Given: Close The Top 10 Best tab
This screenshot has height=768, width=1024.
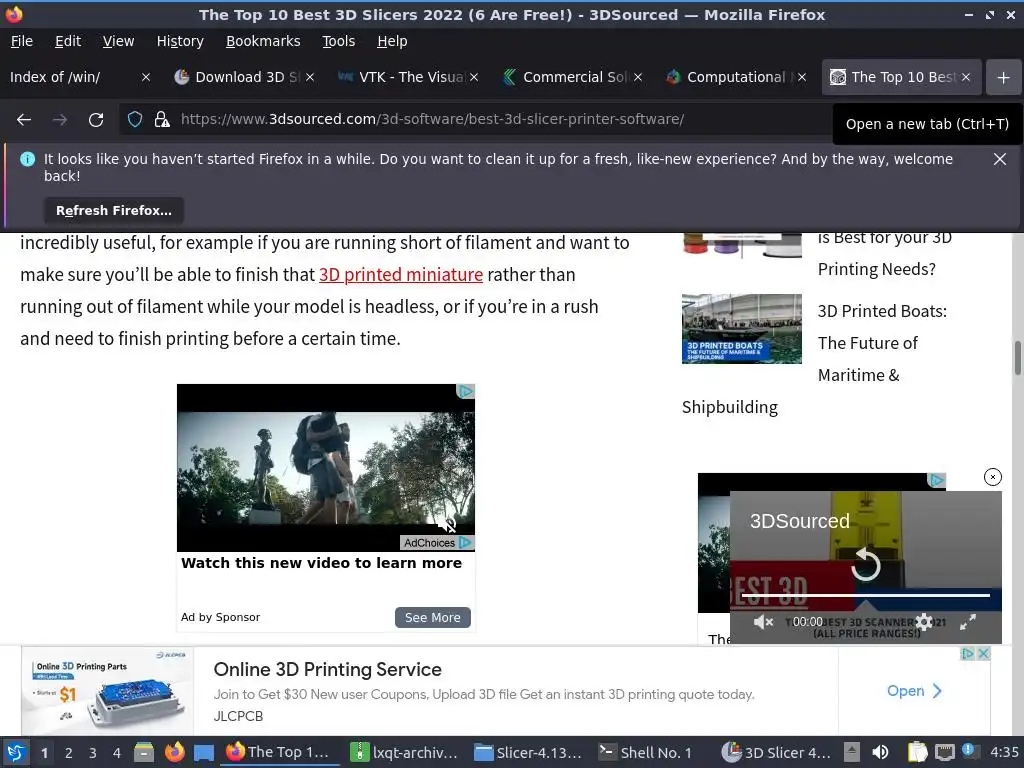Looking at the screenshot, I should tap(965, 77).
